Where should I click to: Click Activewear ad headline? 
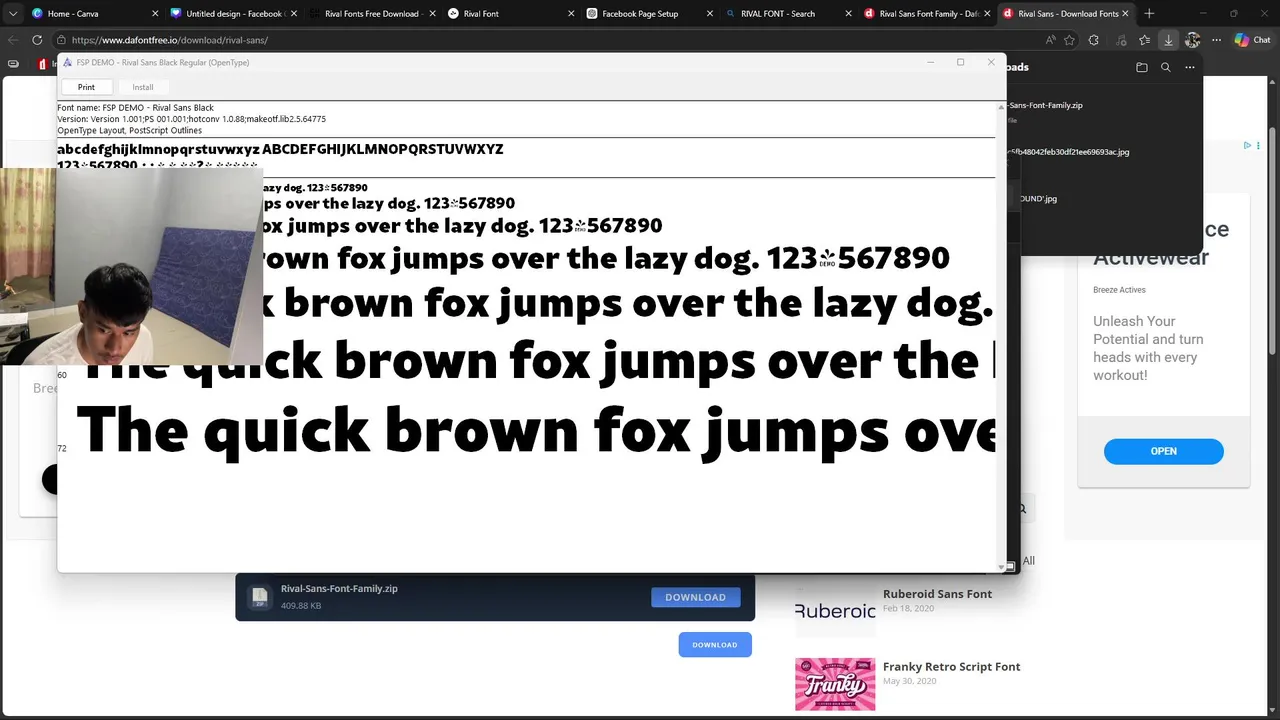coord(1151,257)
